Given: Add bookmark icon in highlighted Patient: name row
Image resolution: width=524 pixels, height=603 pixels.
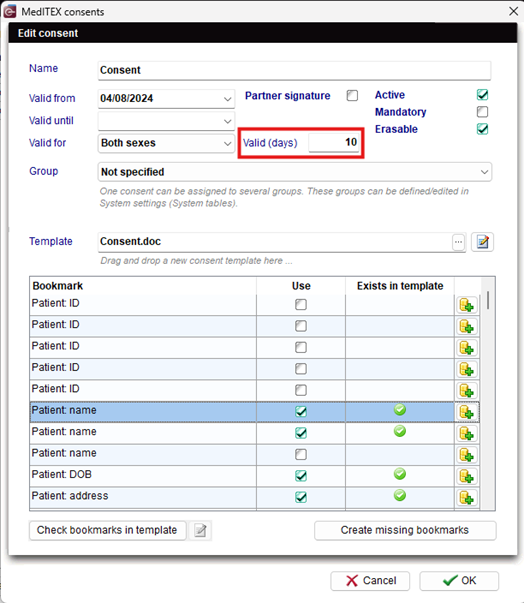Looking at the screenshot, I should pyautogui.click(x=466, y=412).
